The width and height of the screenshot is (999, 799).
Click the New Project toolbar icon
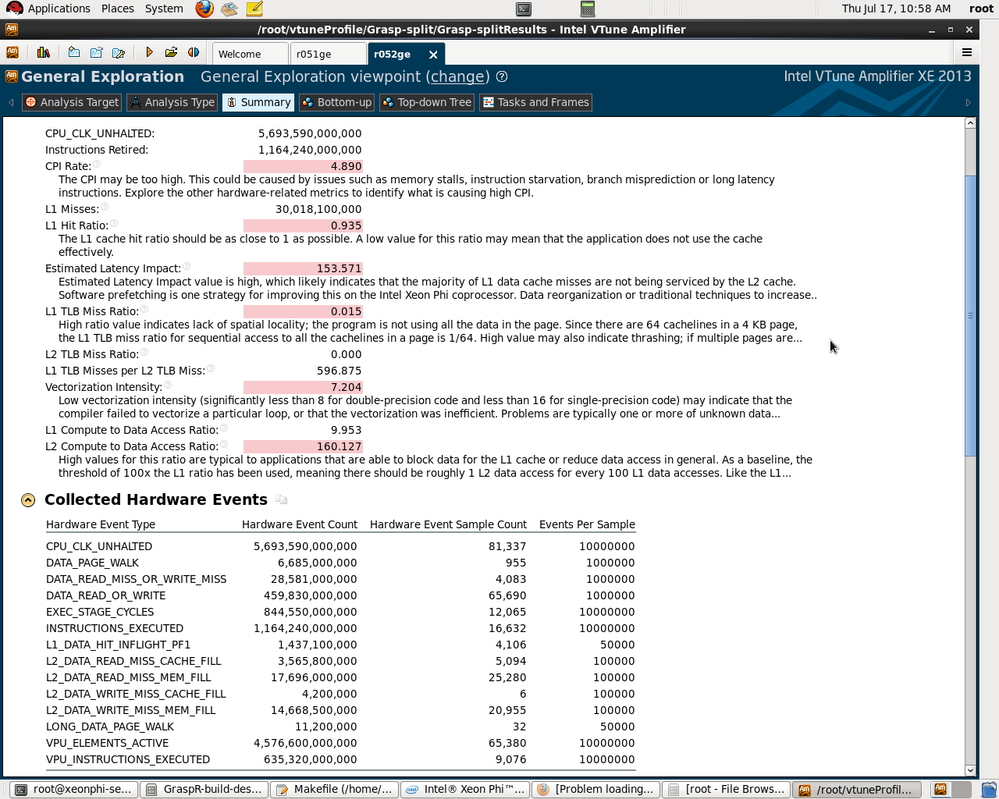pos(74,52)
